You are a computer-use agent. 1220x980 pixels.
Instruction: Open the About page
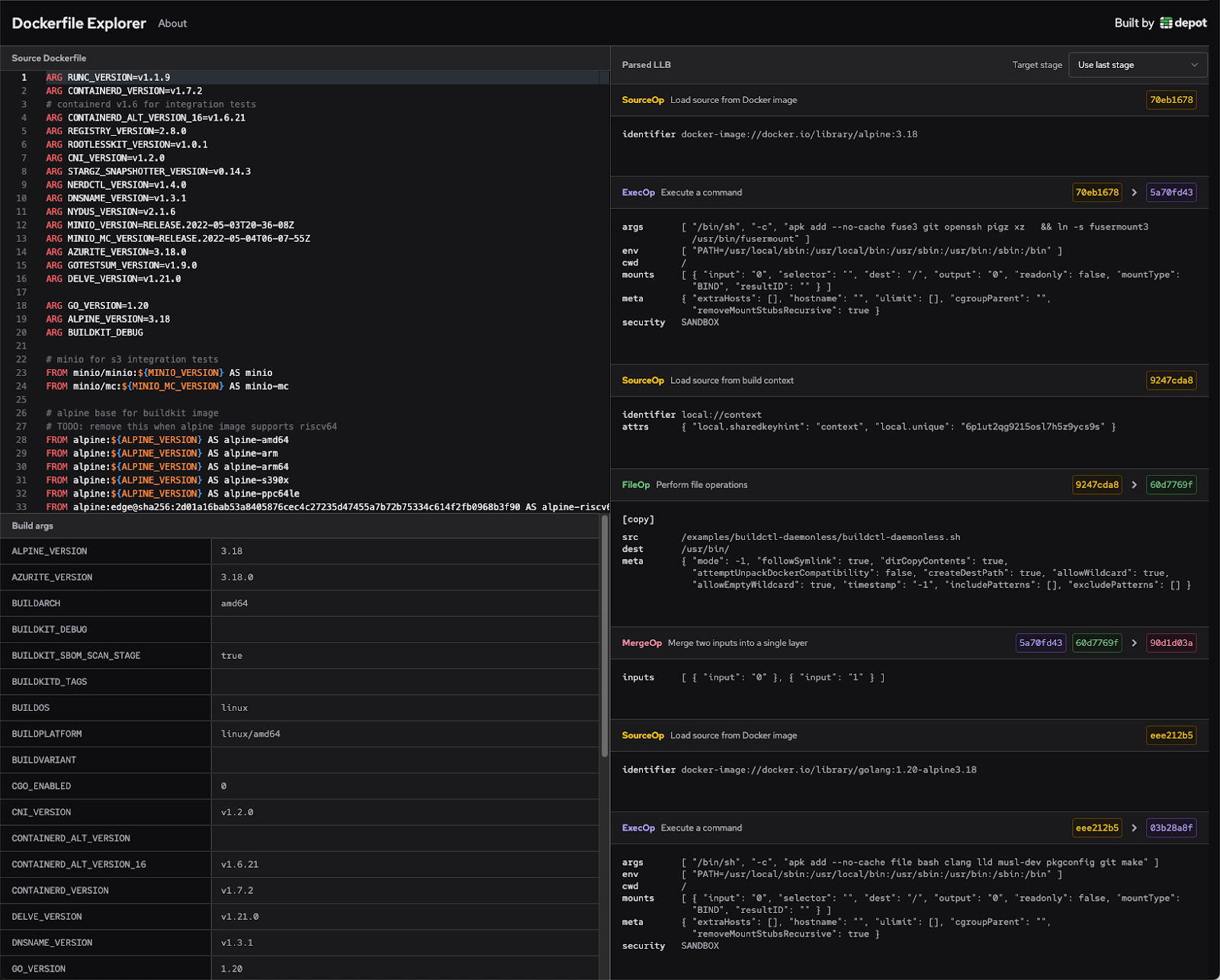[172, 24]
